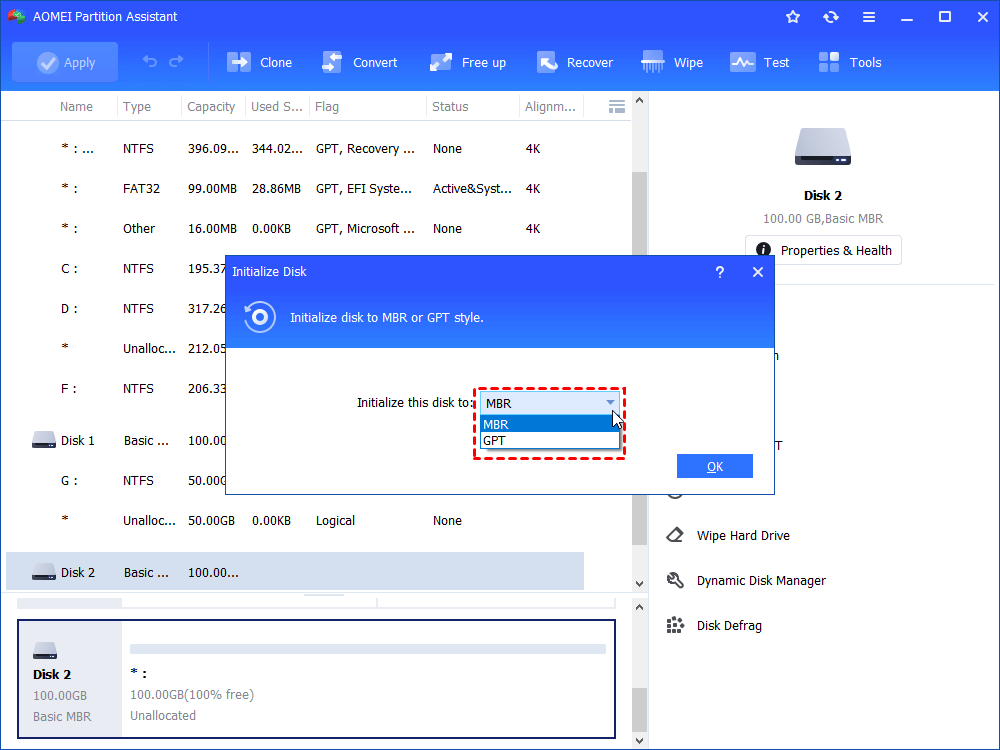
Task: Click the help question mark in dialog
Action: (719, 272)
